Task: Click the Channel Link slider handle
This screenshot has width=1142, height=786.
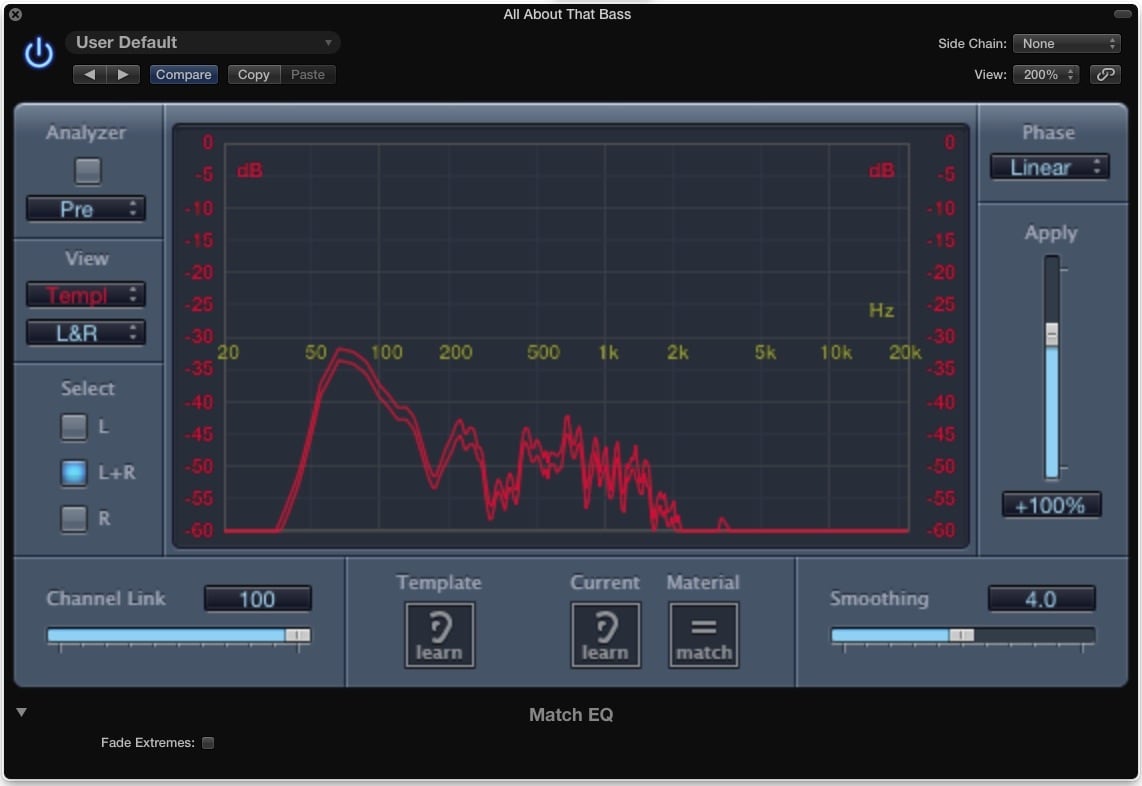Action: point(297,635)
